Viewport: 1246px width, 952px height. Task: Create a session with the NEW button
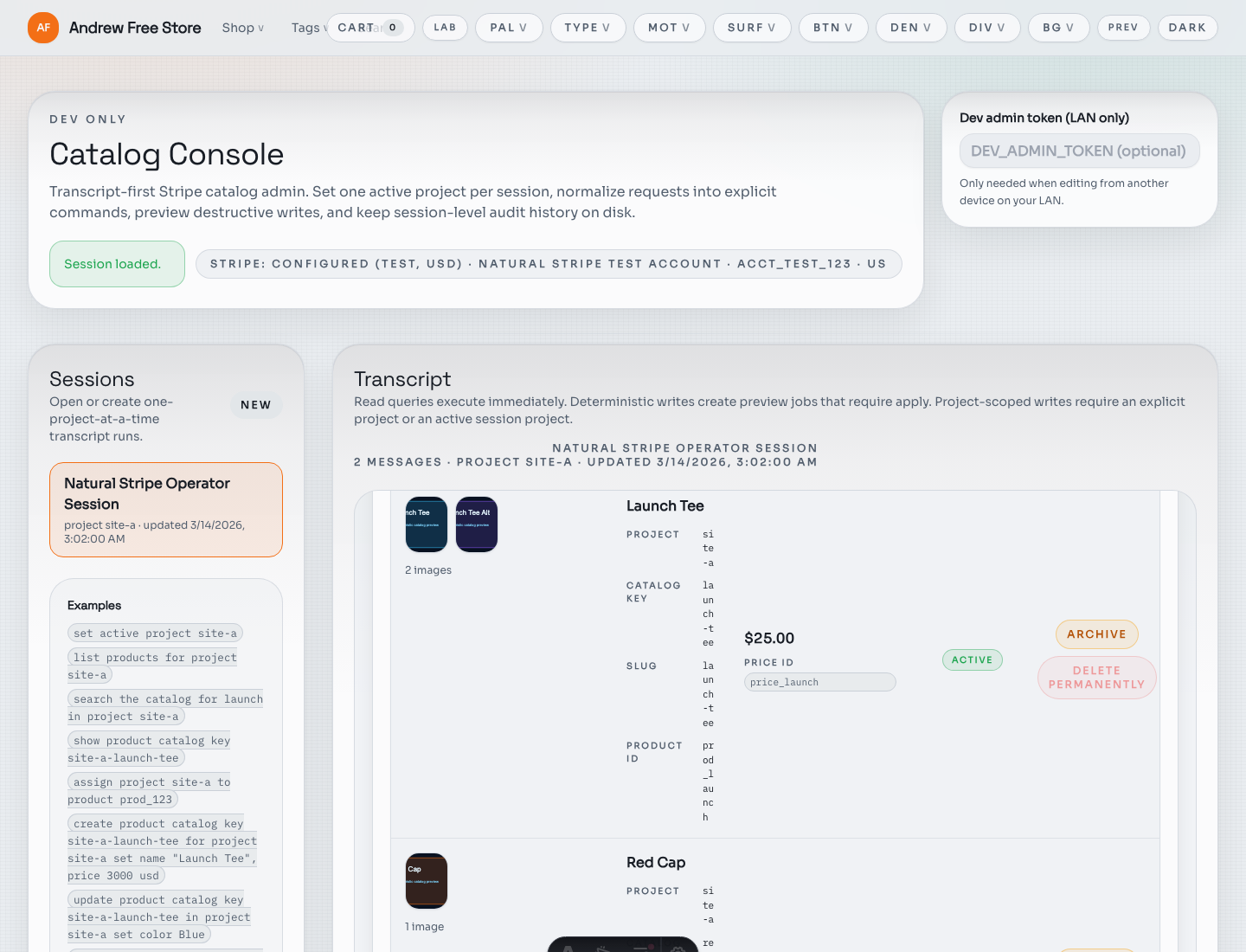coord(256,404)
